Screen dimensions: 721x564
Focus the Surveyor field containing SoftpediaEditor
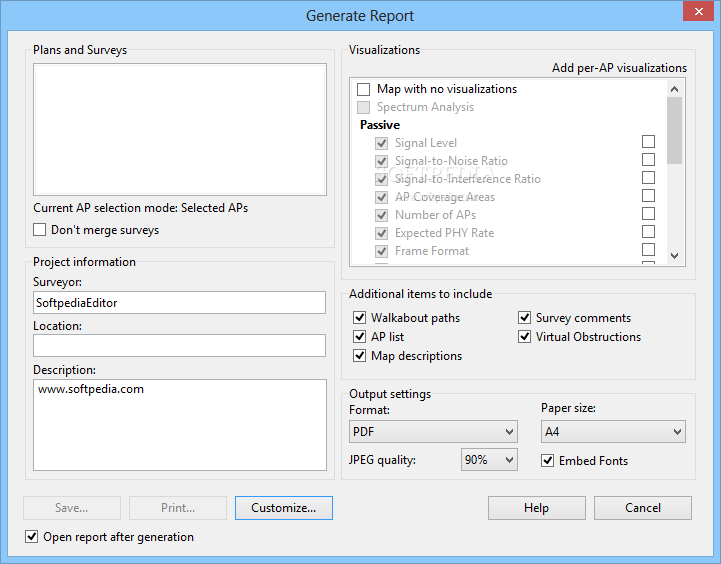[x=179, y=302]
